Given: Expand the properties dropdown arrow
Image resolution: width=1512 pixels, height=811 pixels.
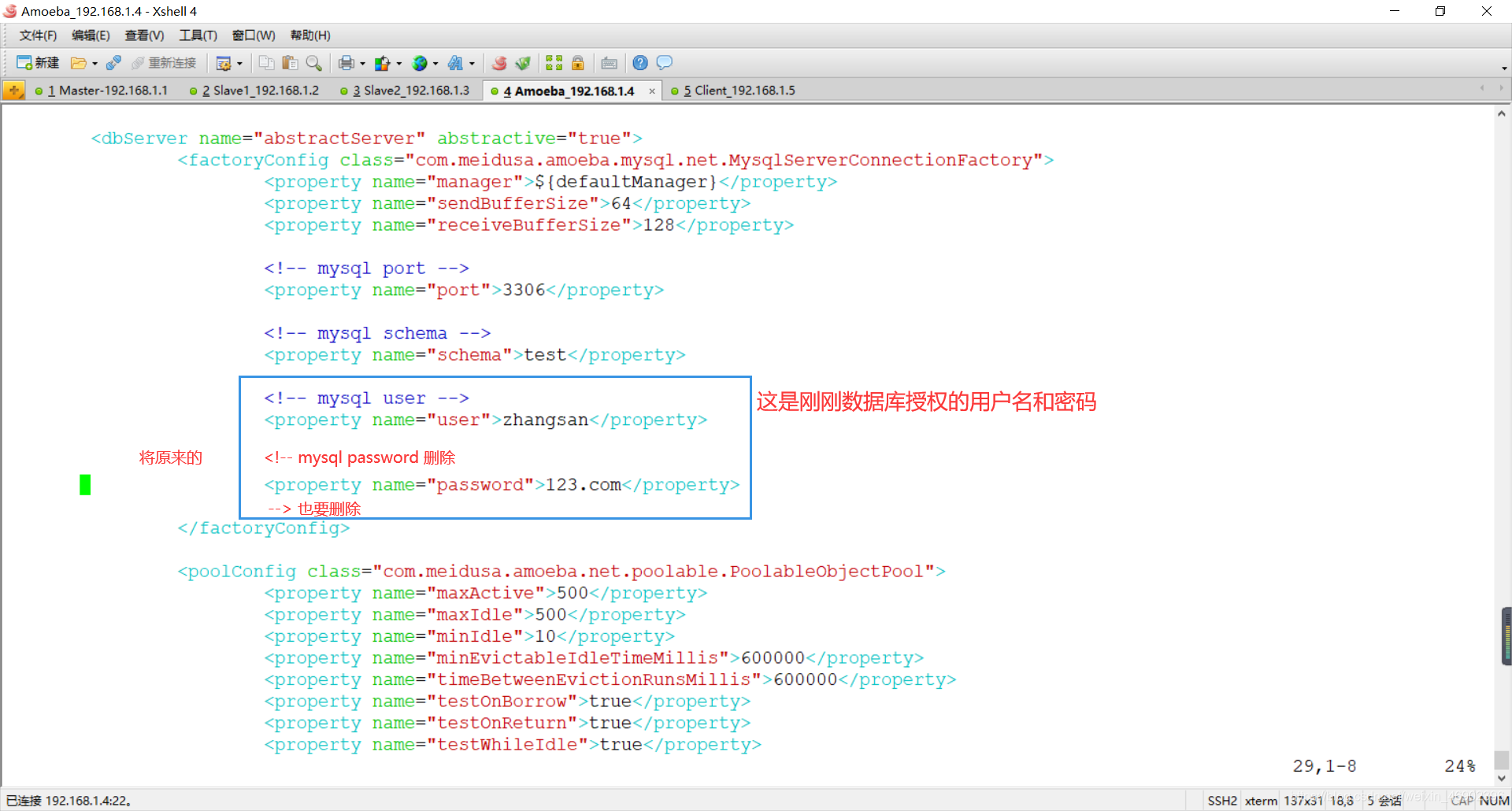Looking at the screenshot, I should 240,64.
